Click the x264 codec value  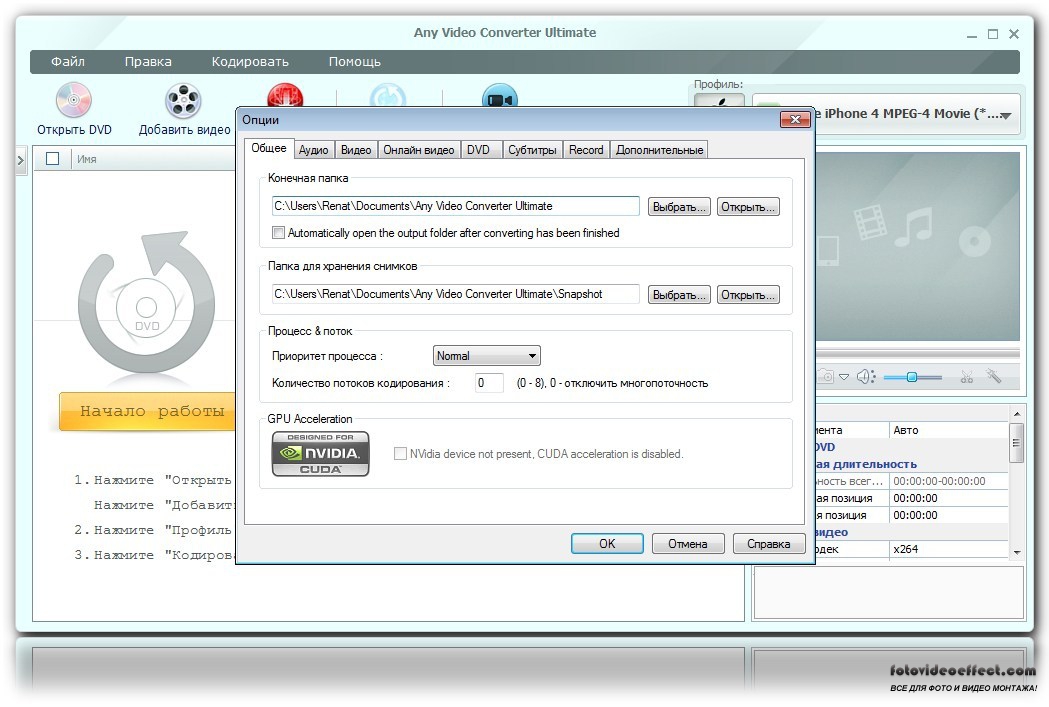click(949, 549)
